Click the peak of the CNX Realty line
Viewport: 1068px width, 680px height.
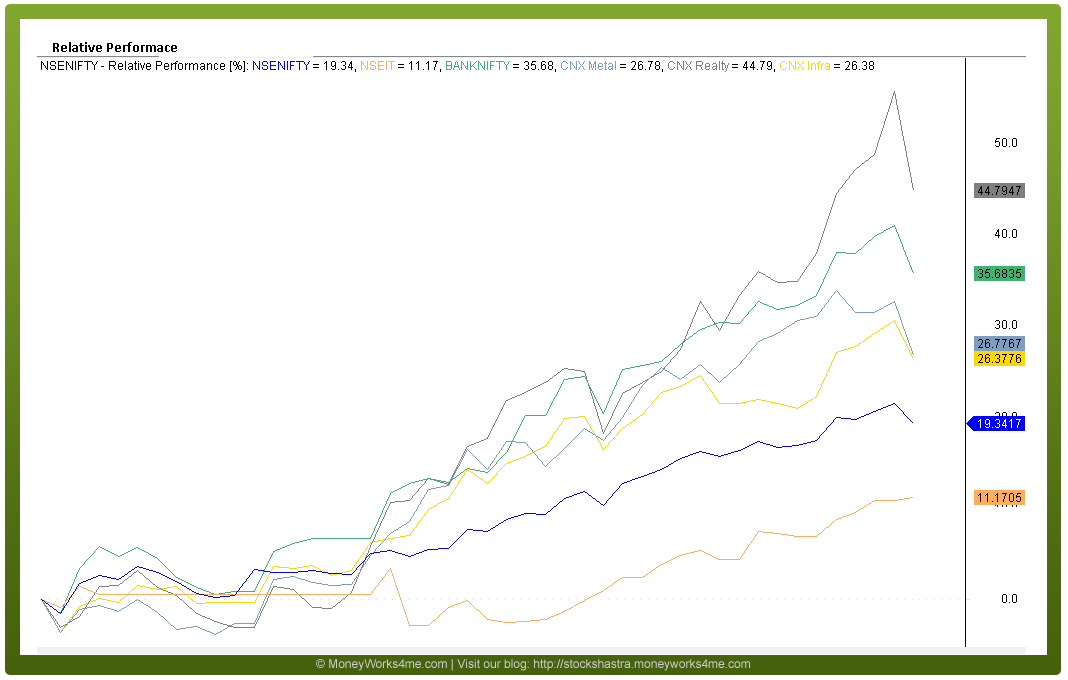click(x=893, y=92)
